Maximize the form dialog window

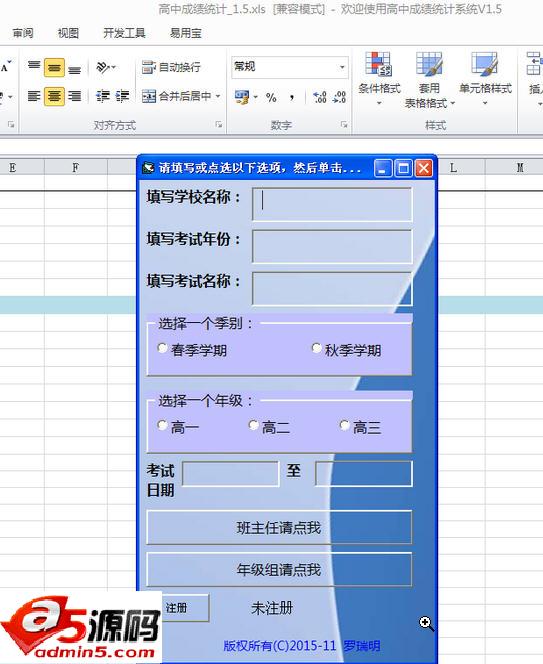tap(403, 168)
